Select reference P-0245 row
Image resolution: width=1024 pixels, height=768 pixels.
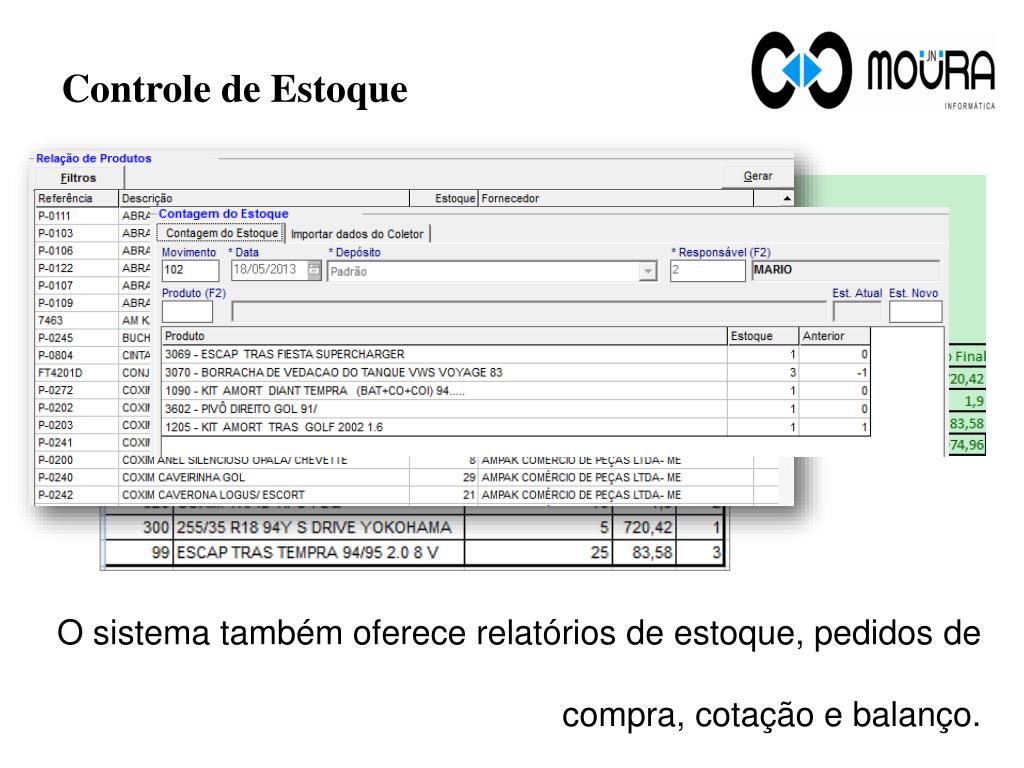click(x=76, y=338)
